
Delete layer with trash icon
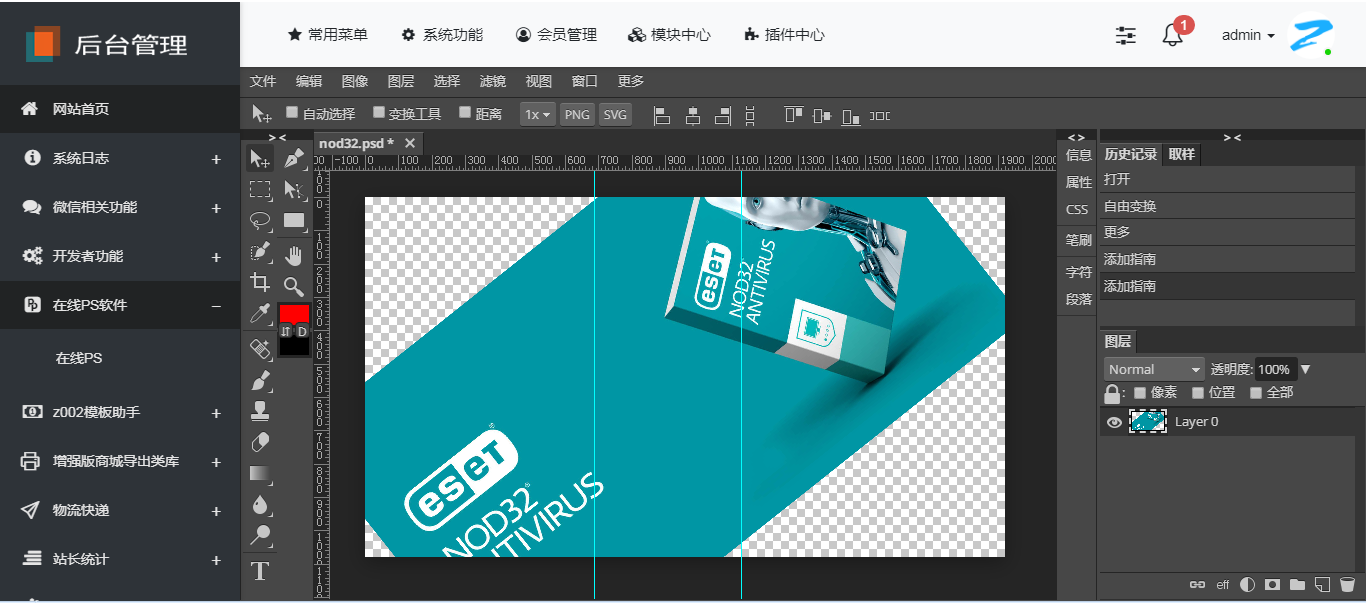1347,585
